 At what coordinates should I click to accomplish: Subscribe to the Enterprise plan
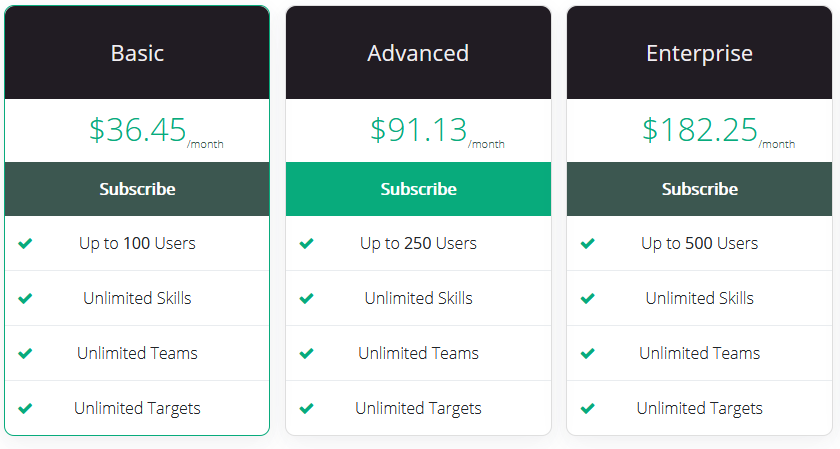700,189
